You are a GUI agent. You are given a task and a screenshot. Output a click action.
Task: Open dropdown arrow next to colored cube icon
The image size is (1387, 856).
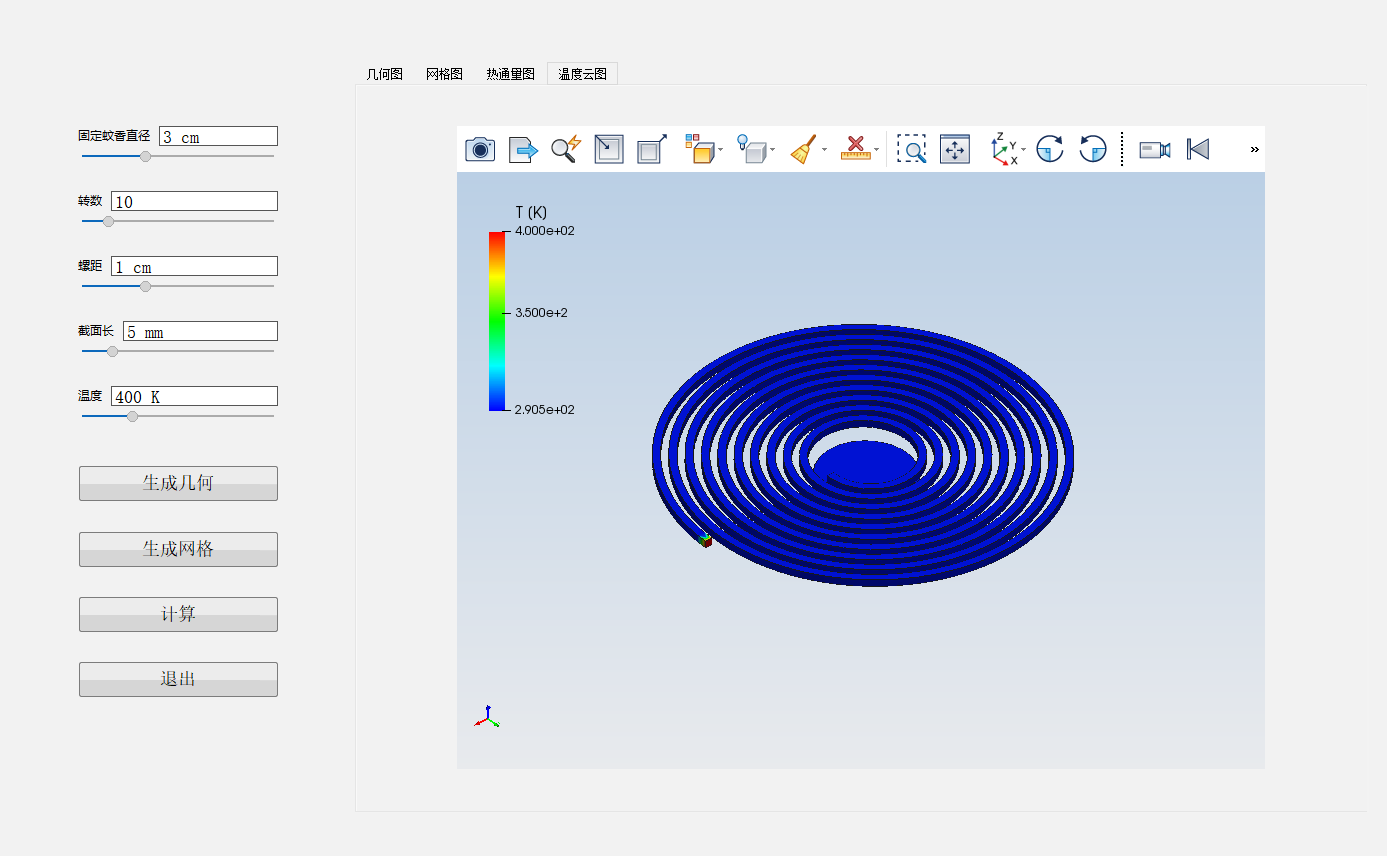721,150
